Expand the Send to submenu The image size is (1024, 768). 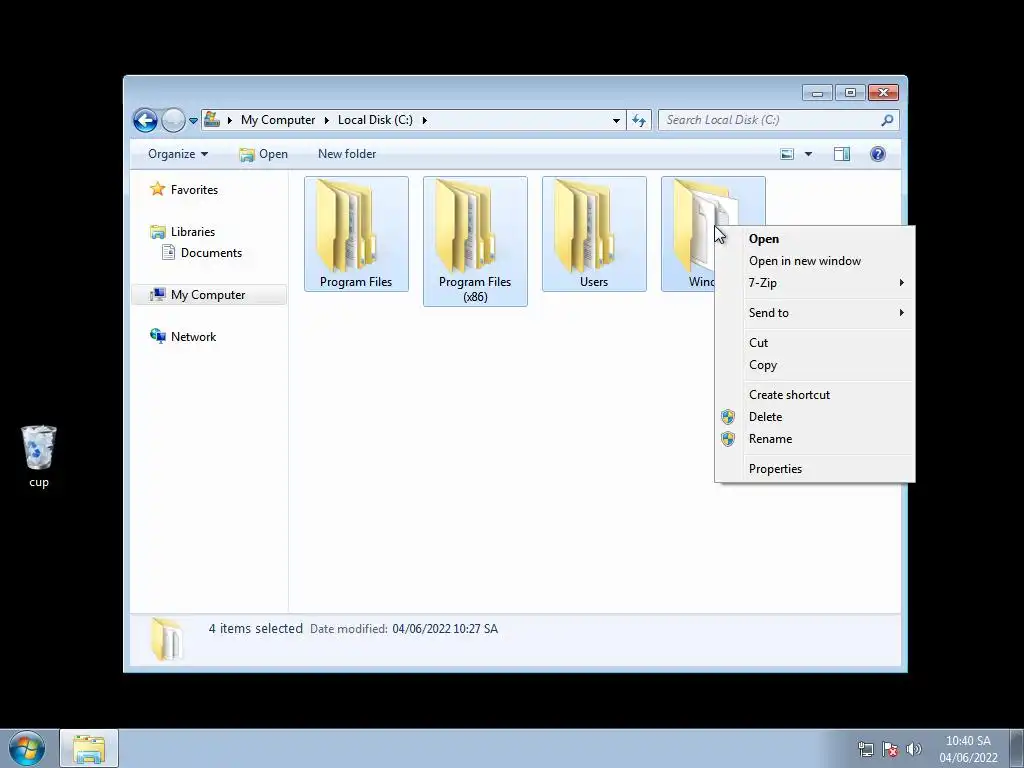(815, 313)
